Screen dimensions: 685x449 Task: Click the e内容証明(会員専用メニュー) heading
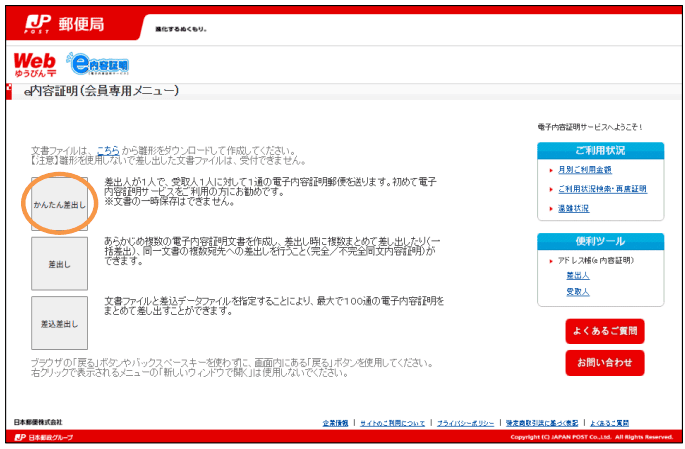coord(101,91)
